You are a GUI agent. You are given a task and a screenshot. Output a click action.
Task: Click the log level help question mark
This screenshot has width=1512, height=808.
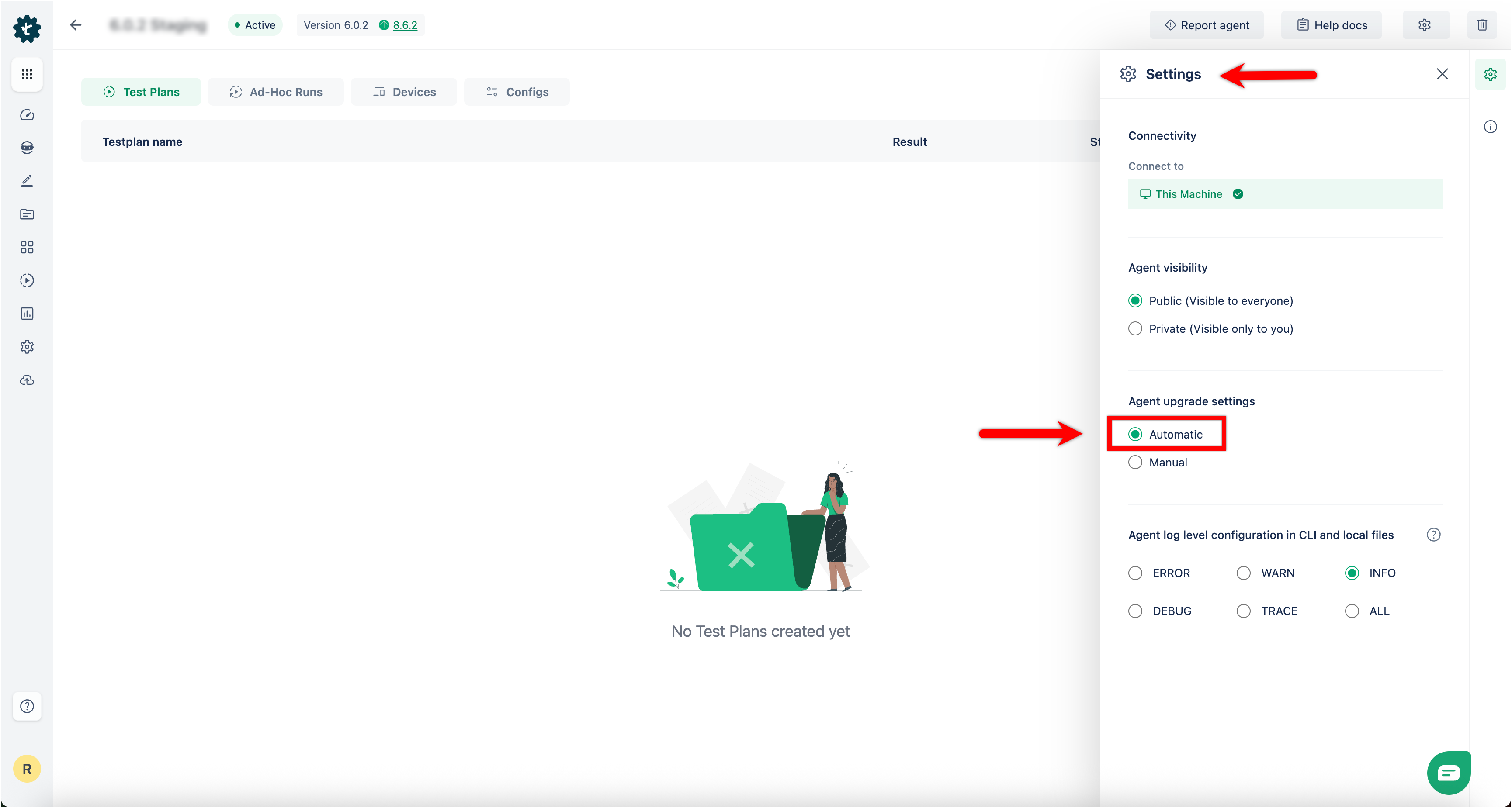point(1433,535)
